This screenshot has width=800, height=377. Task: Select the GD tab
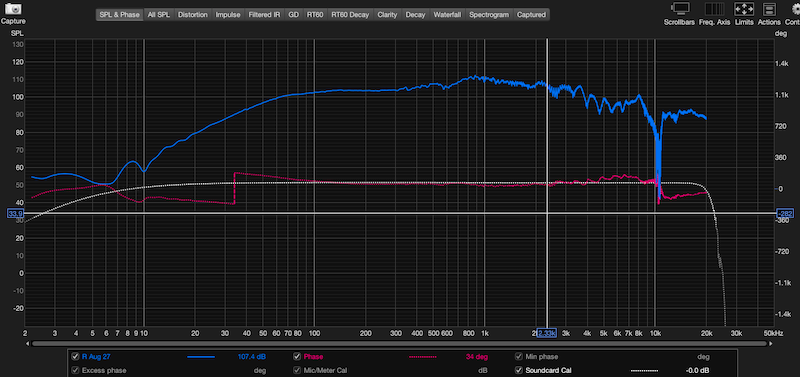click(293, 15)
